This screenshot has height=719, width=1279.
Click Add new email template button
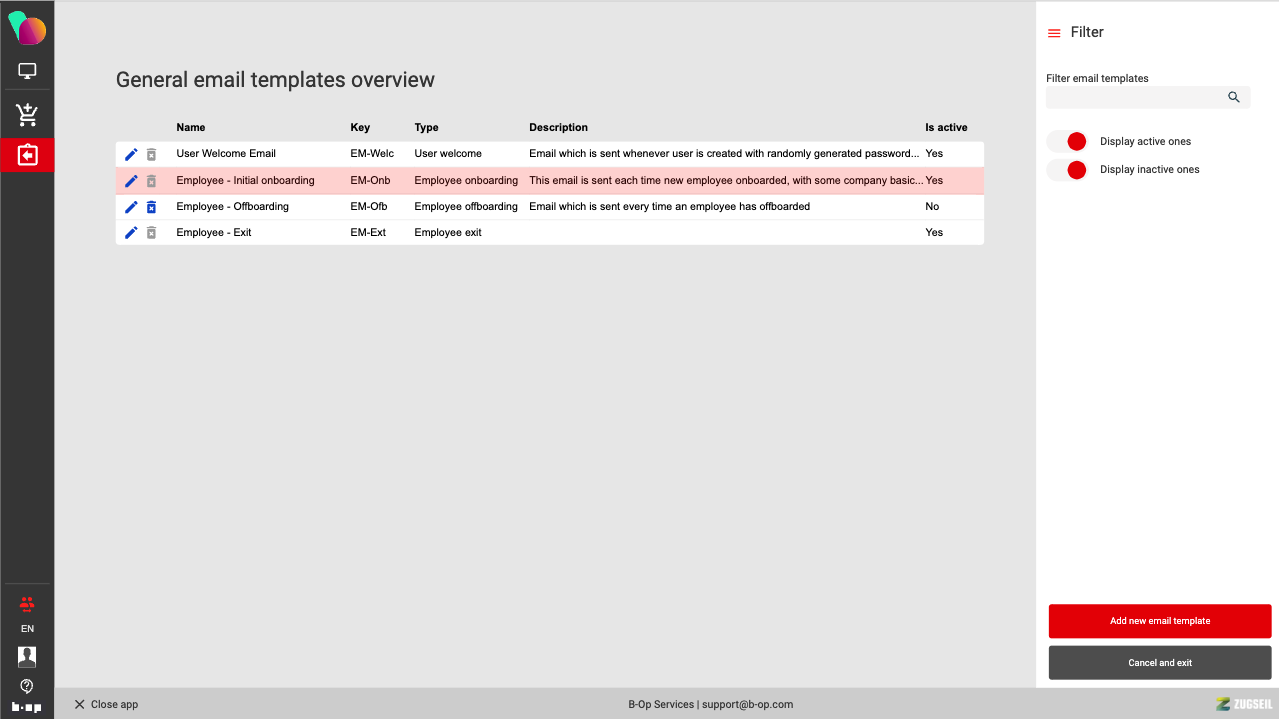1160,621
